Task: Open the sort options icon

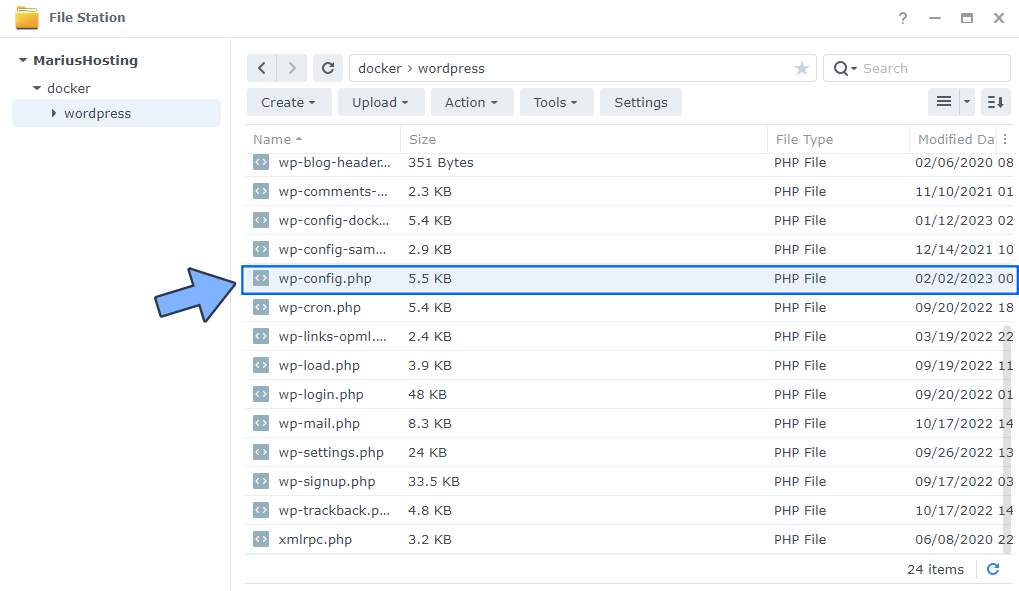Action: pyautogui.click(x=996, y=101)
